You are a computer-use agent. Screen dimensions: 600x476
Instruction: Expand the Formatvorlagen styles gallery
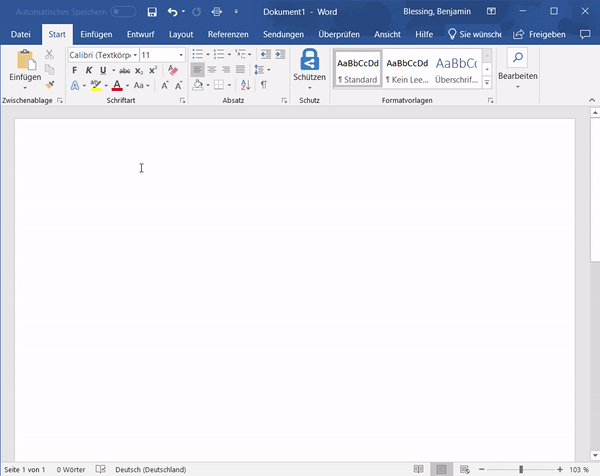tap(487, 84)
